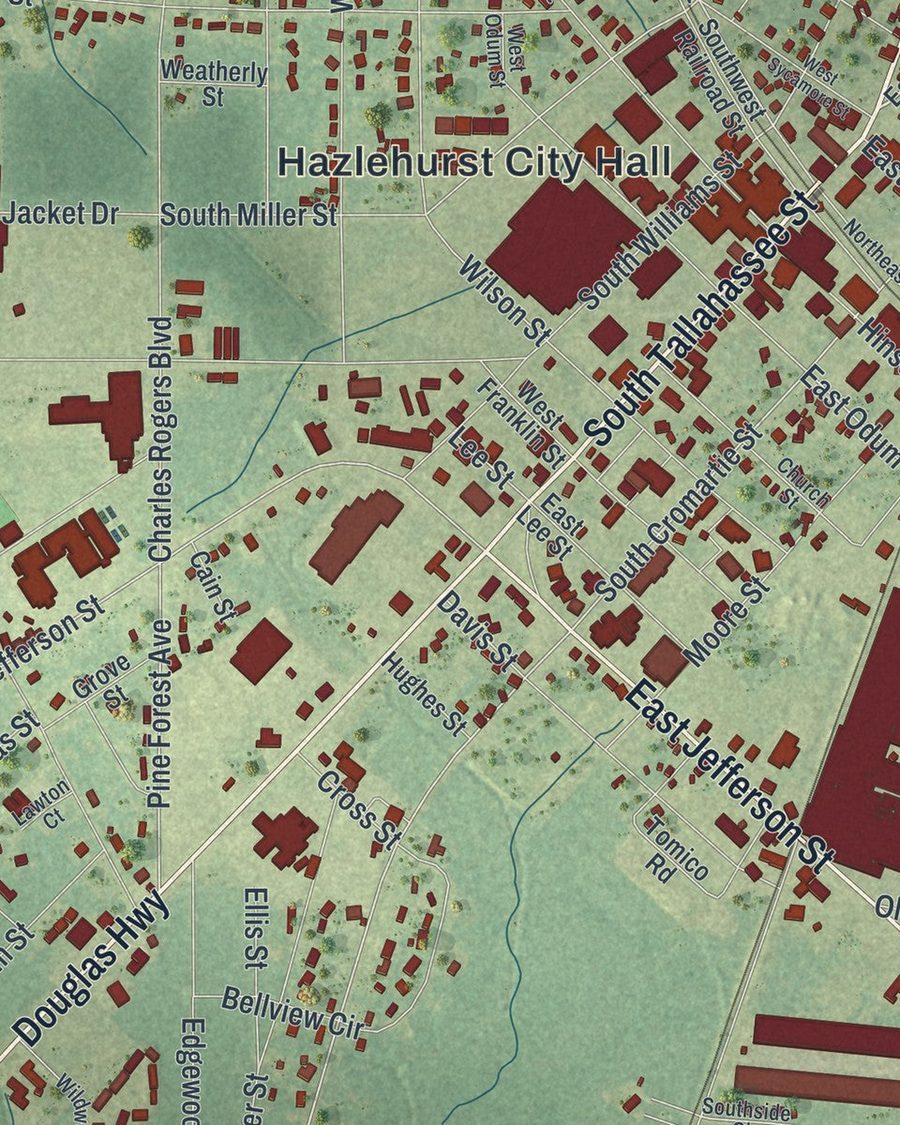
Task: Select the Cross St label
Action: (x=357, y=811)
